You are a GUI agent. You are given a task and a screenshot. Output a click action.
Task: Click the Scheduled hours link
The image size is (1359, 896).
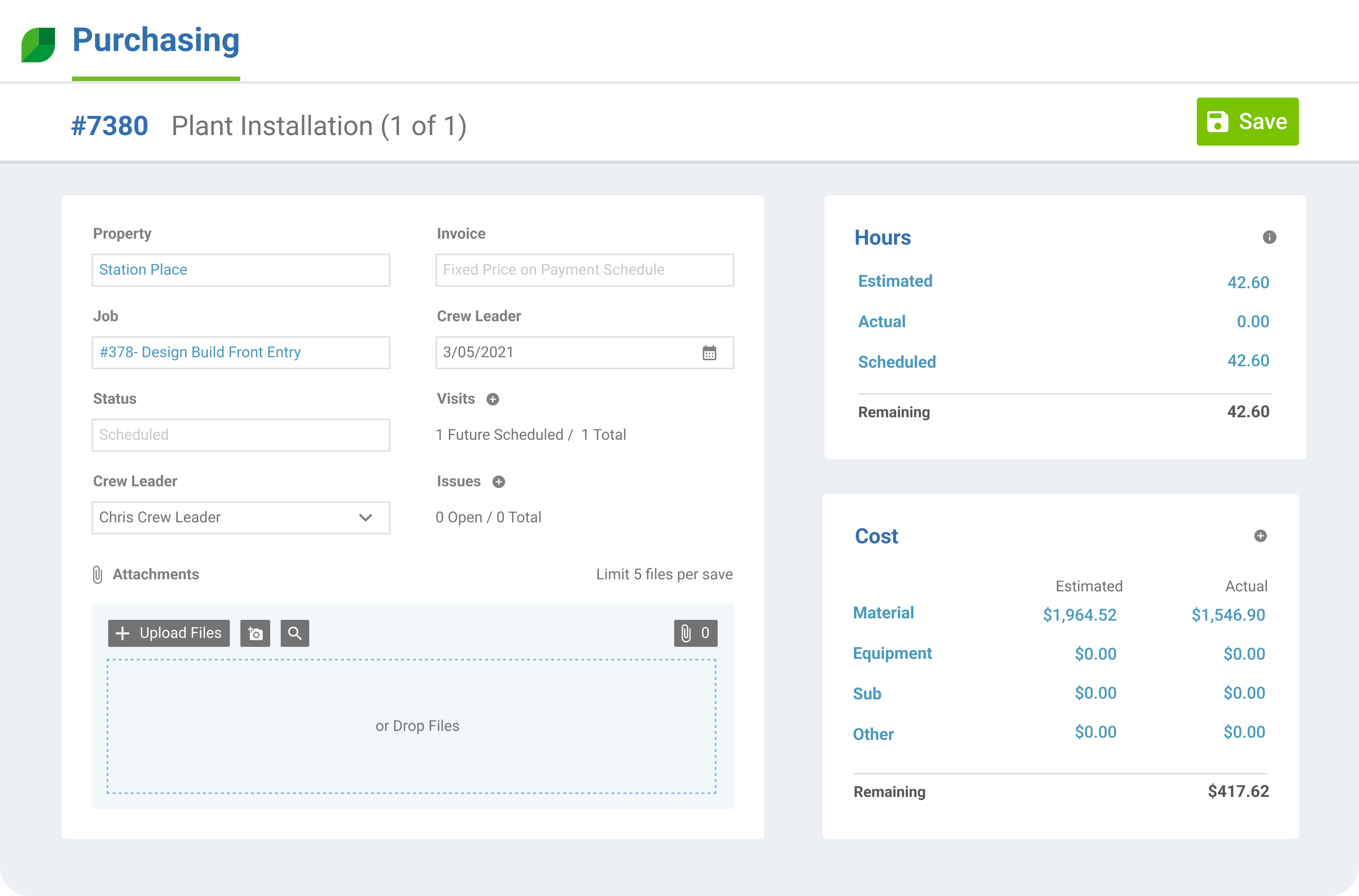(896, 362)
